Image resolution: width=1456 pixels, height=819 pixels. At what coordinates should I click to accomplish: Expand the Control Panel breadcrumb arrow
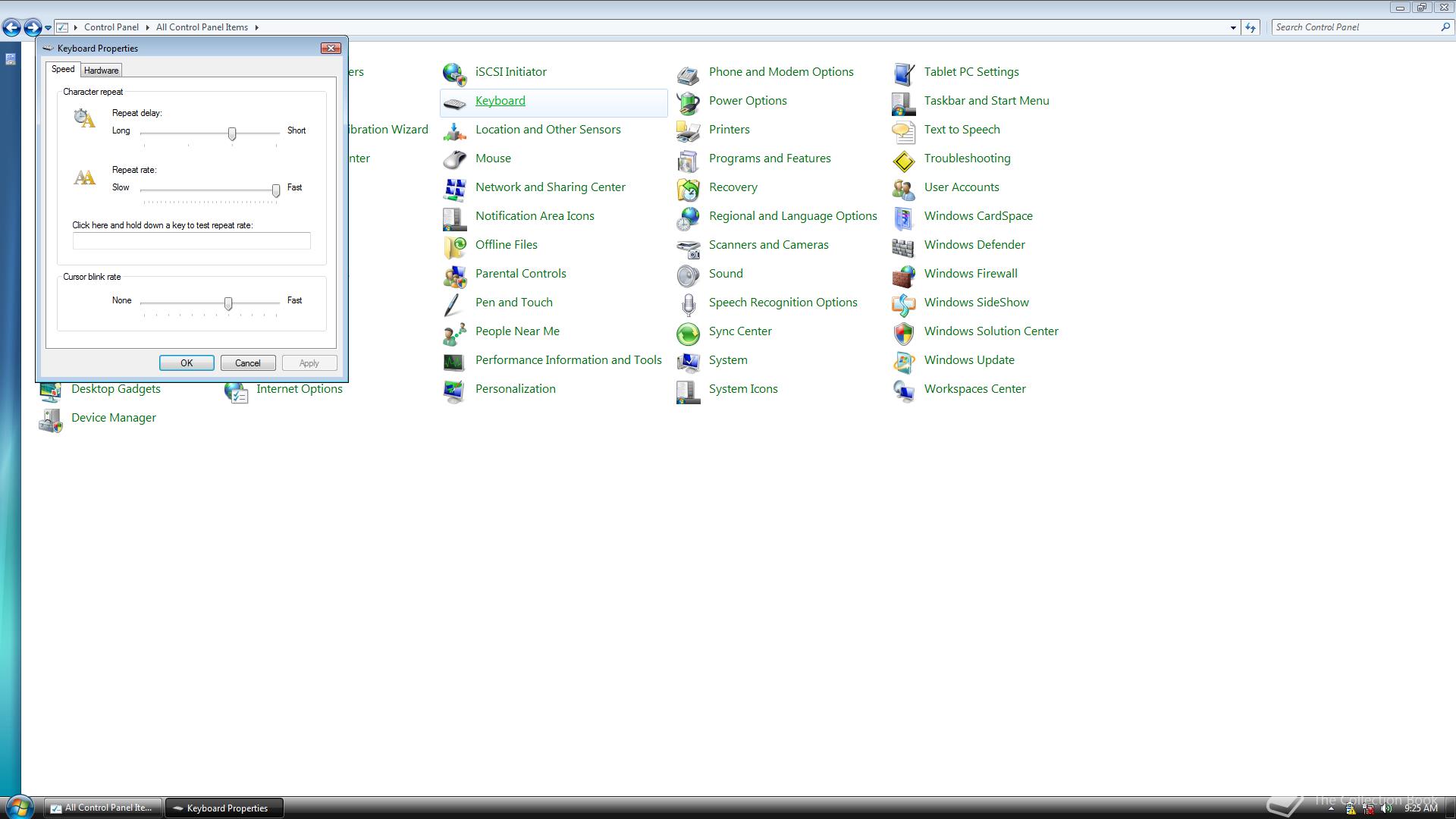(147, 27)
